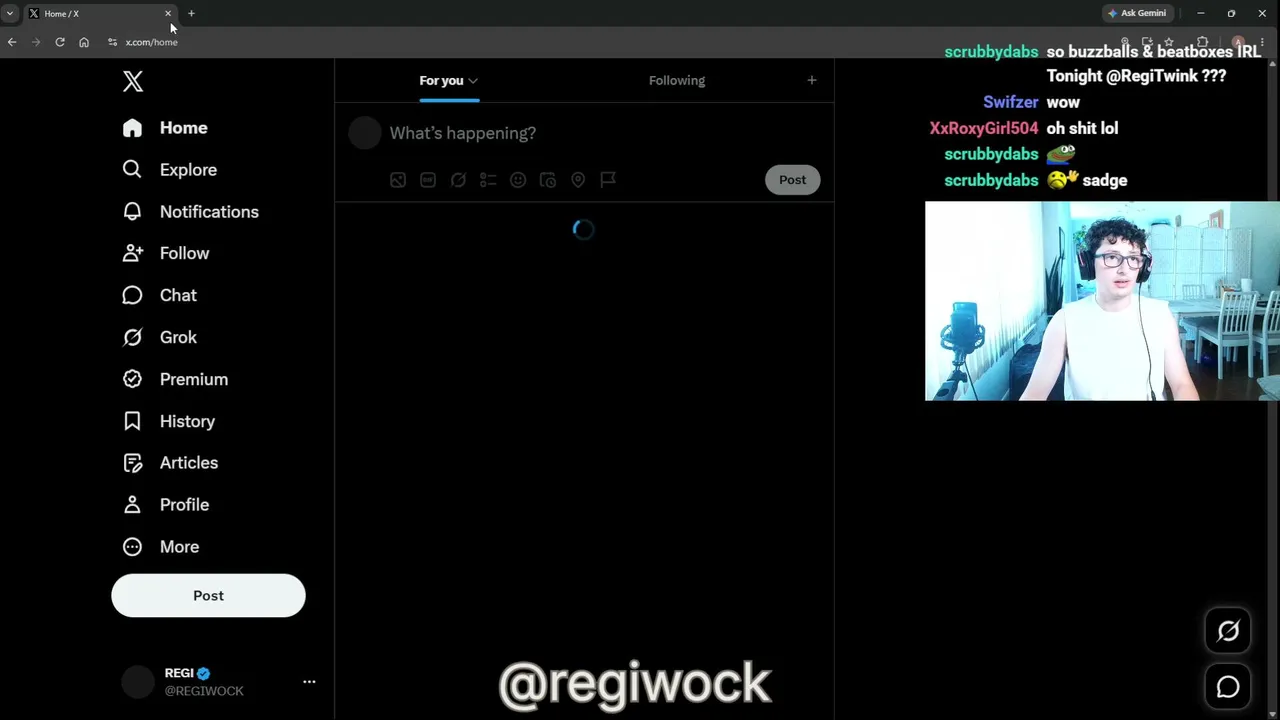This screenshot has width=1280, height=720.
Task: Open the floating Grok button
Action: pos(1228,631)
